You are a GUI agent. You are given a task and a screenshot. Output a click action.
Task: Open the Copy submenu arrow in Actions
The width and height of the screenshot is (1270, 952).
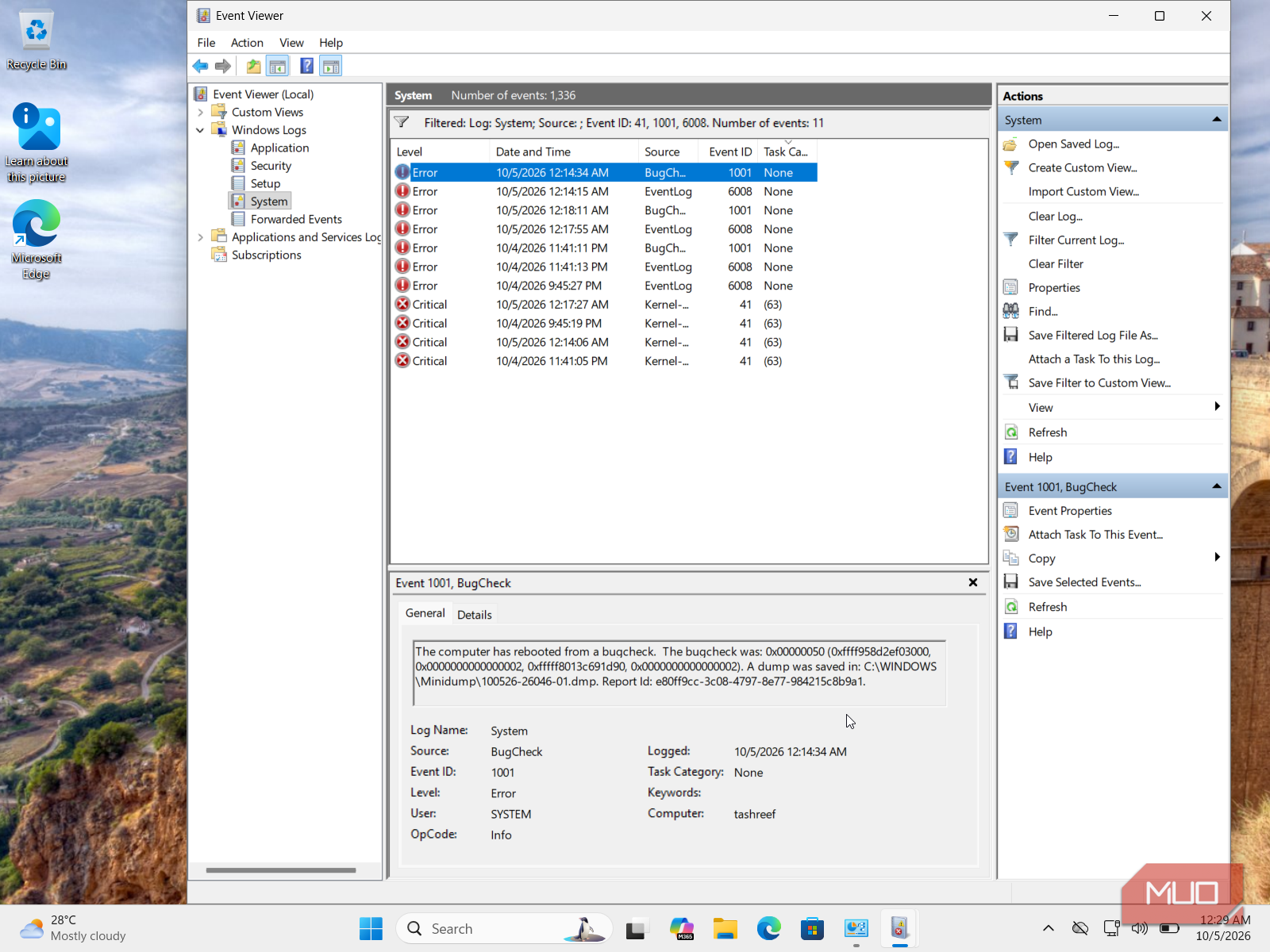(x=1217, y=558)
